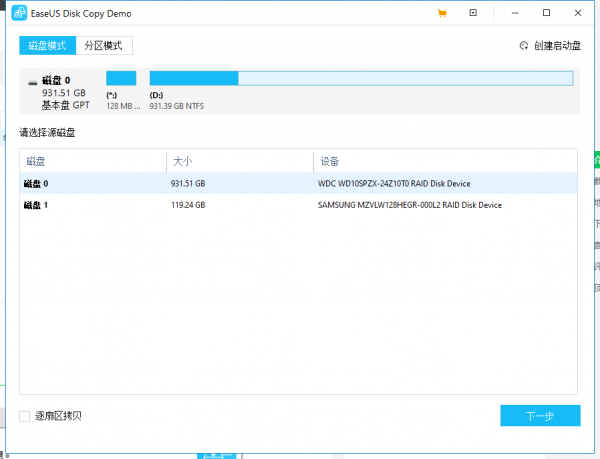The height and width of the screenshot is (459, 600).
Task: Select the 128 MB (*:) partition block
Action: point(121,78)
